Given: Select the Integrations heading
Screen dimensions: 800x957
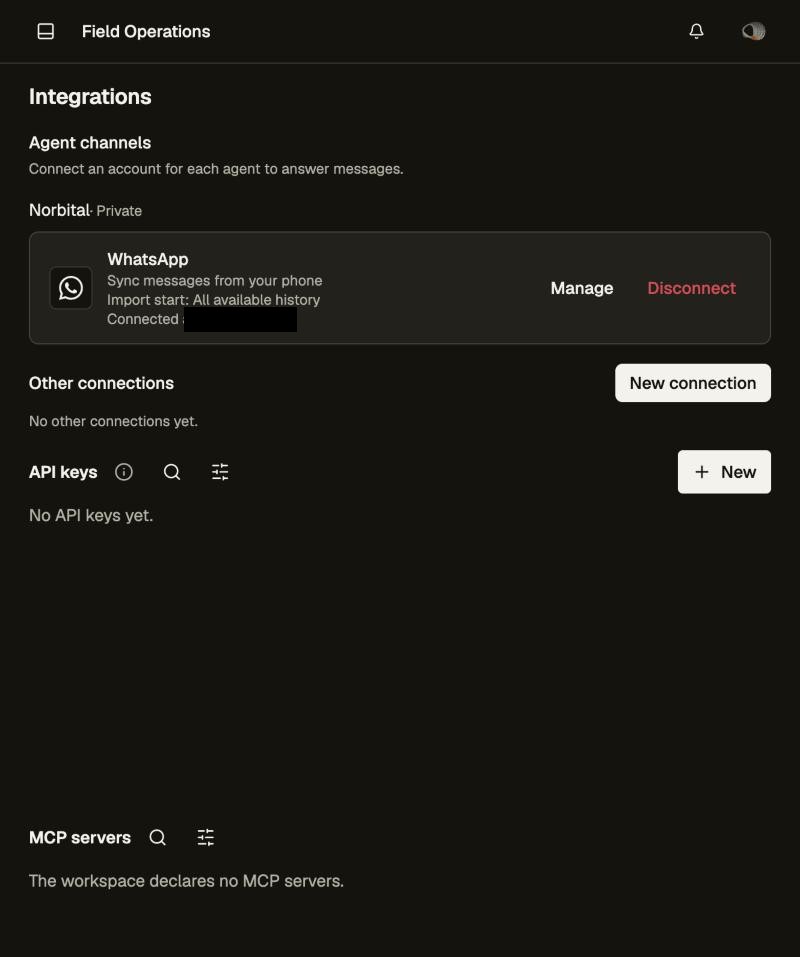Looking at the screenshot, I should pos(90,96).
